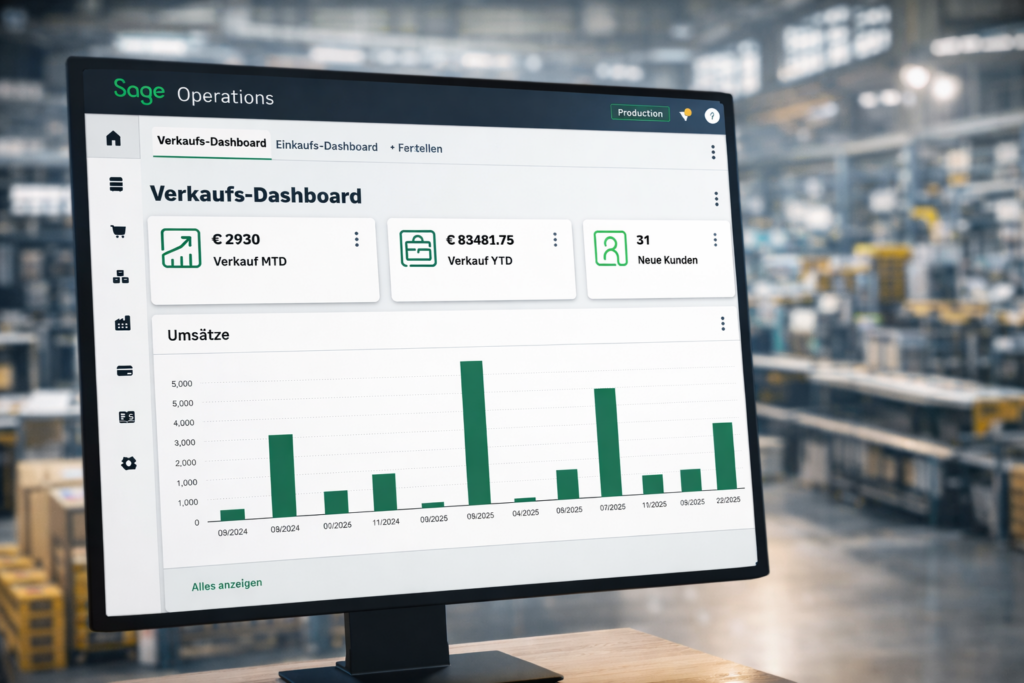Open the settings gear in the sidebar
1024x683 pixels.
[129, 463]
